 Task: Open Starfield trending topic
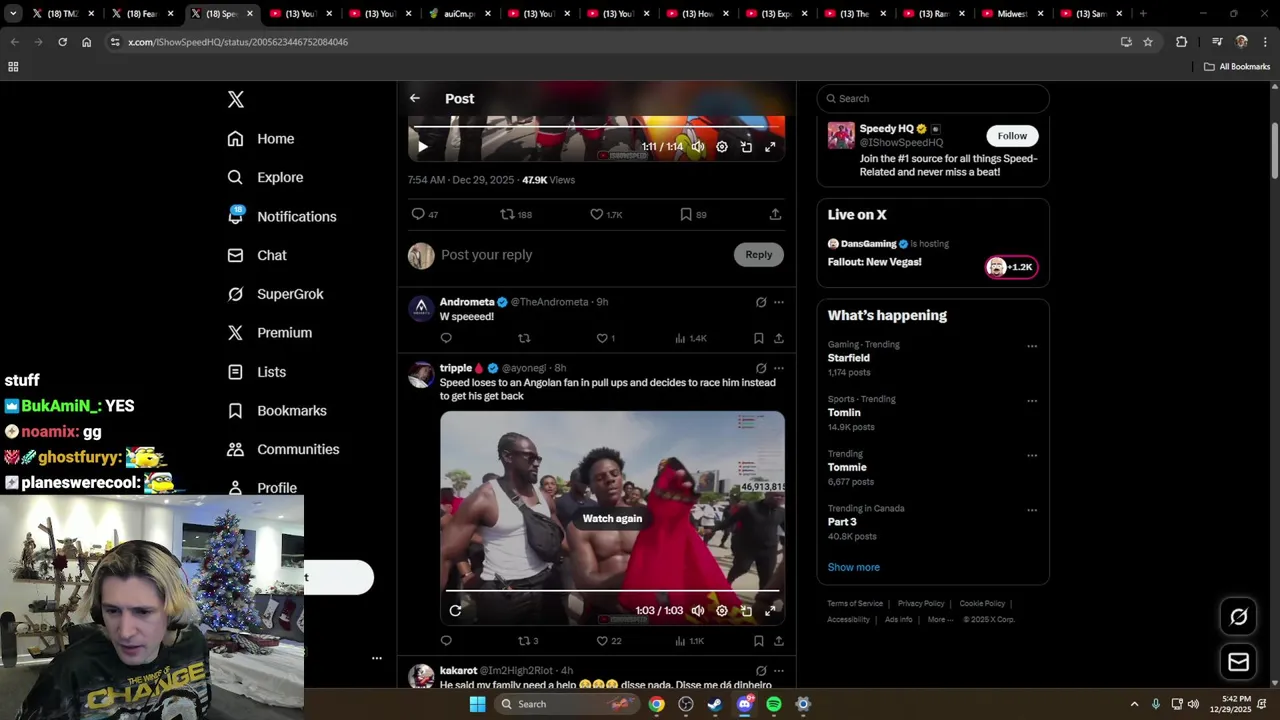pyautogui.click(x=848, y=358)
